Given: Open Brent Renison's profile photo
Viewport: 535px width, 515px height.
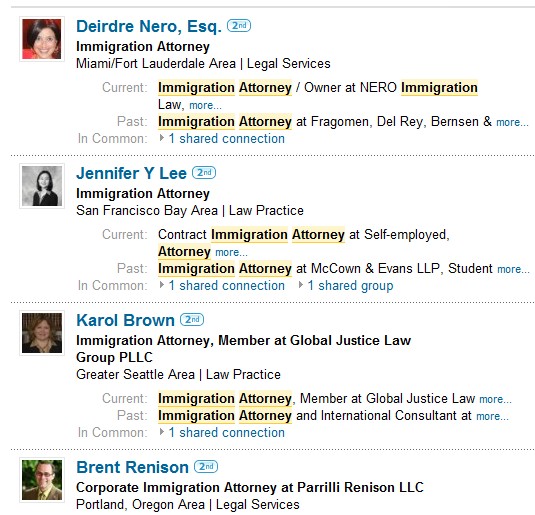Looking at the screenshot, I should (42, 480).
